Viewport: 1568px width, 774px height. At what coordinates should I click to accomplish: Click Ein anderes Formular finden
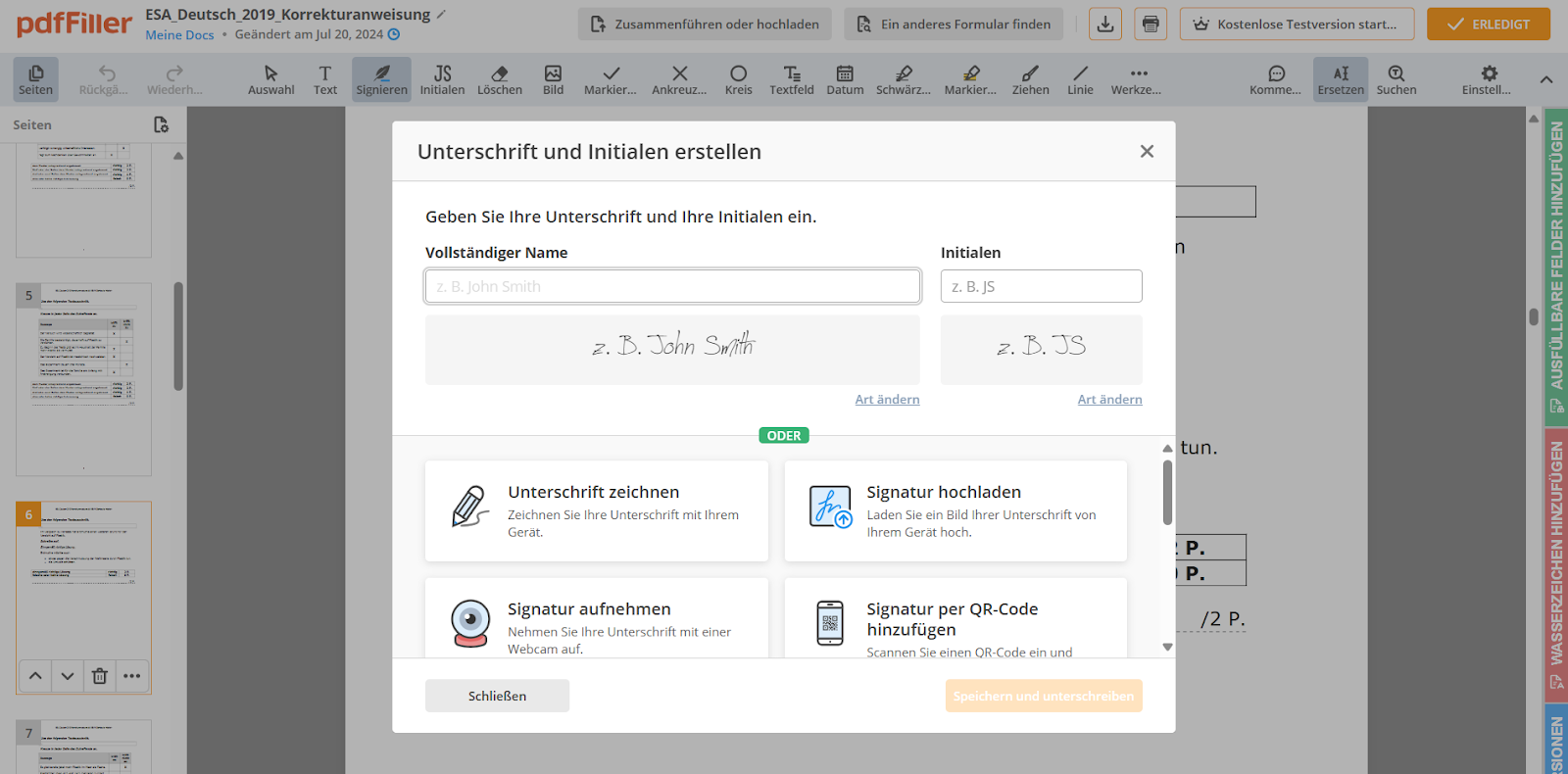tap(954, 24)
